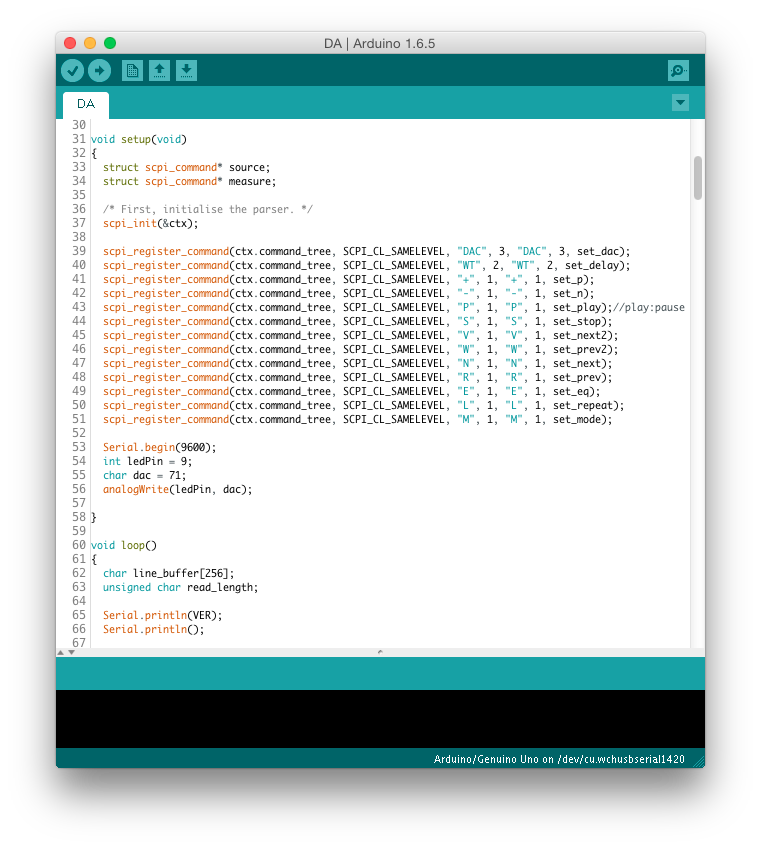Click the editor vertical scrollbar thumb
This screenshot has width=761, height=848.
(x=698, y=177)
